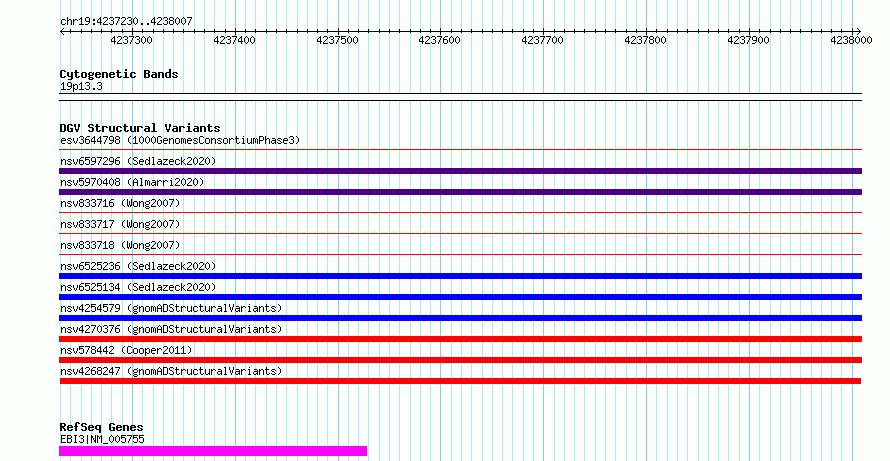
Task: Click the 4237900 ruler position label
Action: click(749, 40)
